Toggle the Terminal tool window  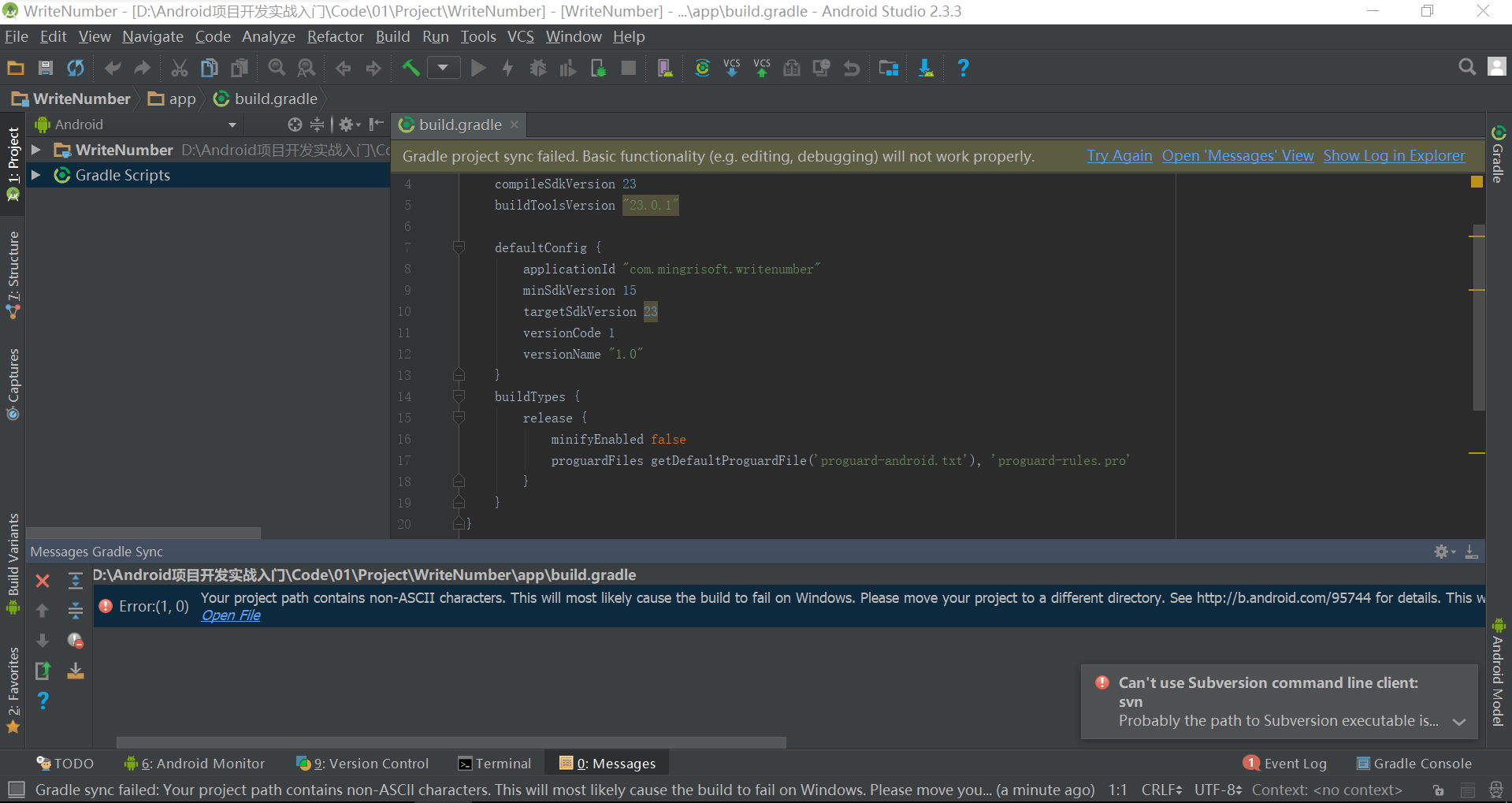496,764
